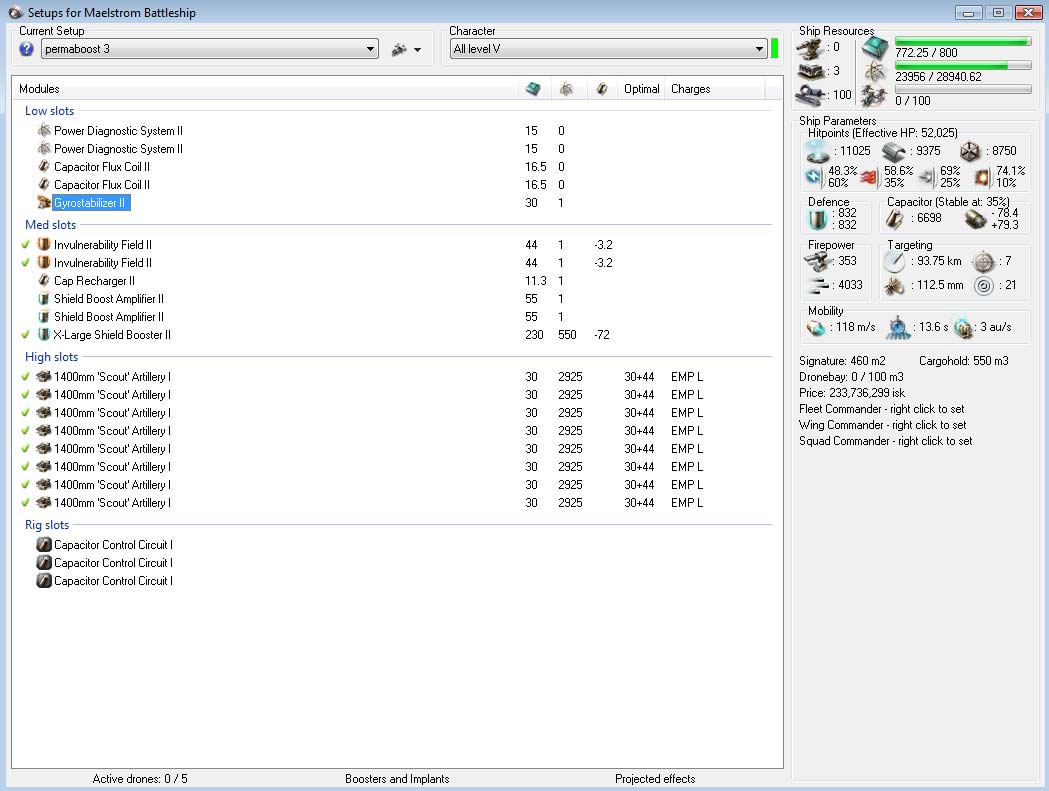Click the CPU usage progress bar
The image size is (1049, 791).
[x=962, y=41]
